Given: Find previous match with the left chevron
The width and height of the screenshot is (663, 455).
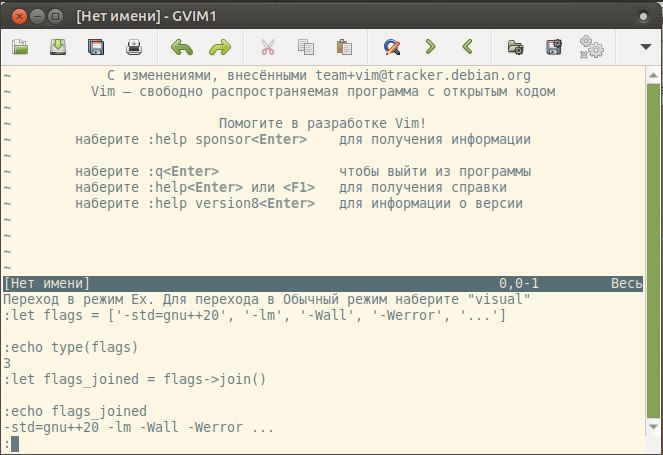Looking at the screenshot, I should [x=468, y=47].
